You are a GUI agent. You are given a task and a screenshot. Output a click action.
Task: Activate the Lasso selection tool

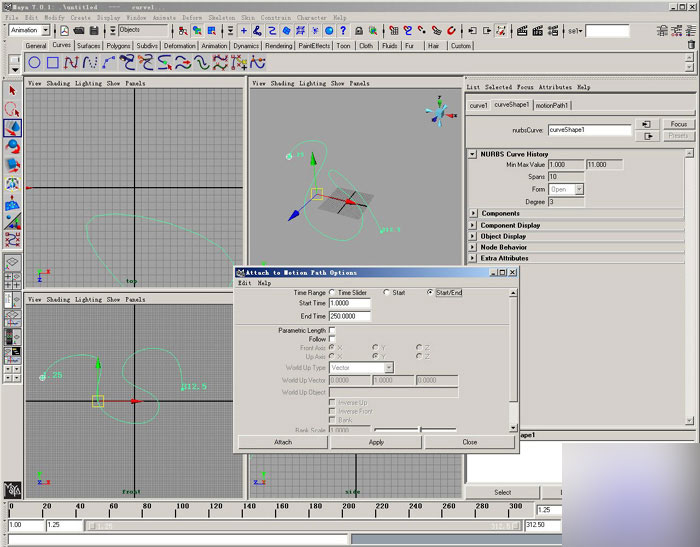(x=13, y=110)
